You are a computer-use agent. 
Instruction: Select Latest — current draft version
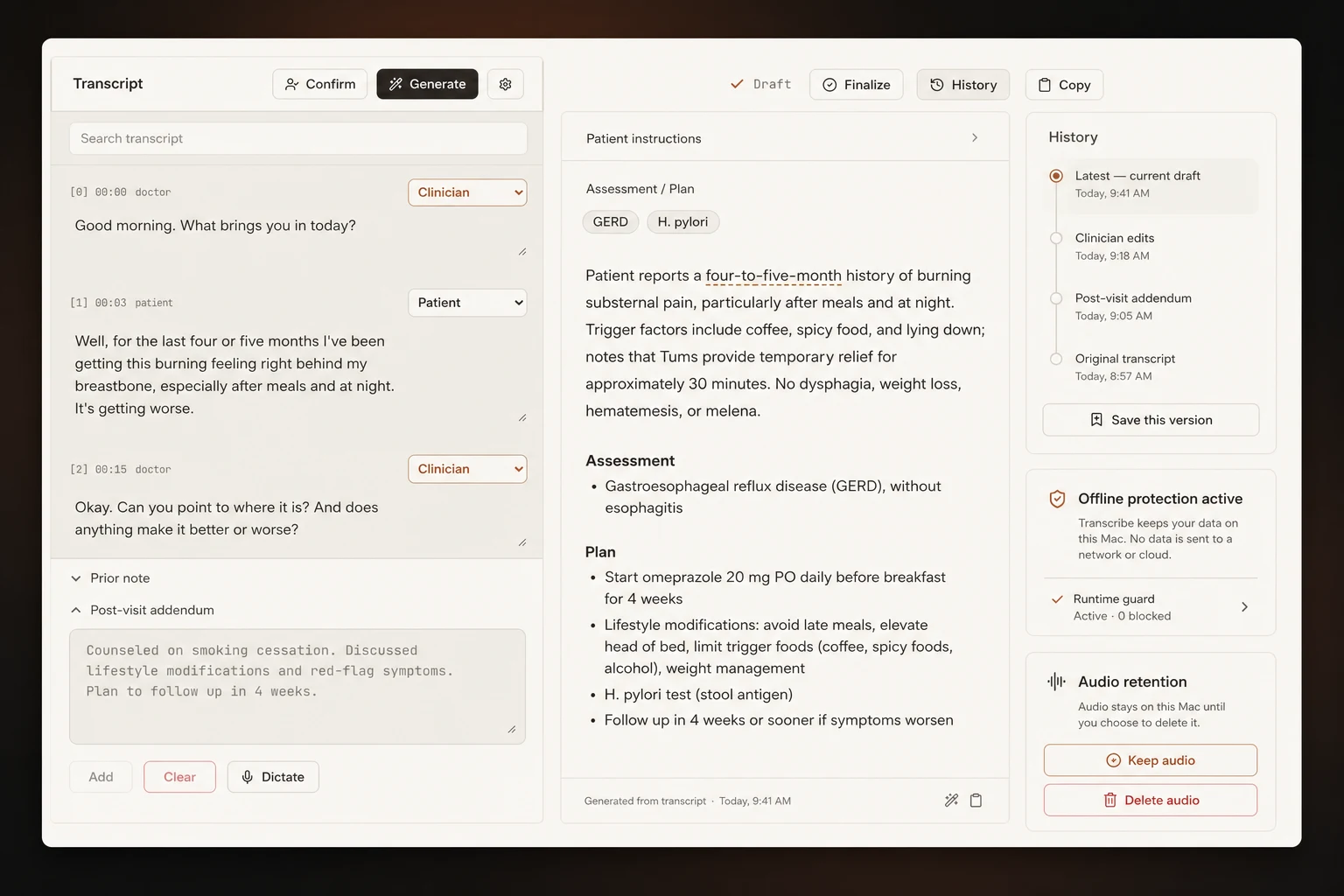(1151, 185)
